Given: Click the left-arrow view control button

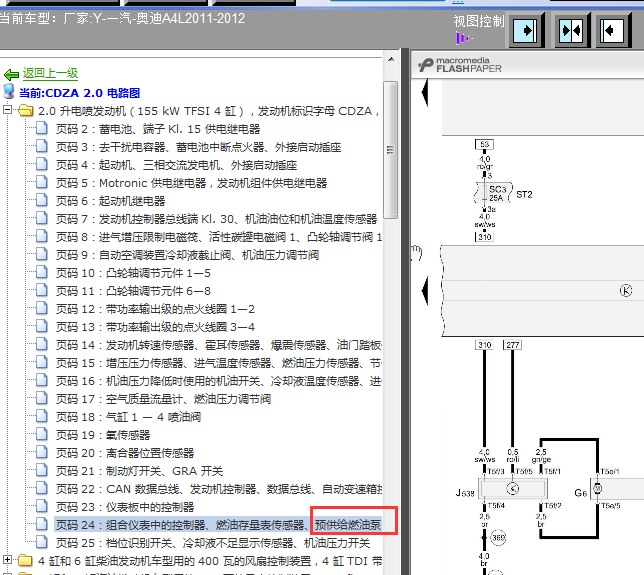Looking at the screenshot, I should click(x=614, y=30).
